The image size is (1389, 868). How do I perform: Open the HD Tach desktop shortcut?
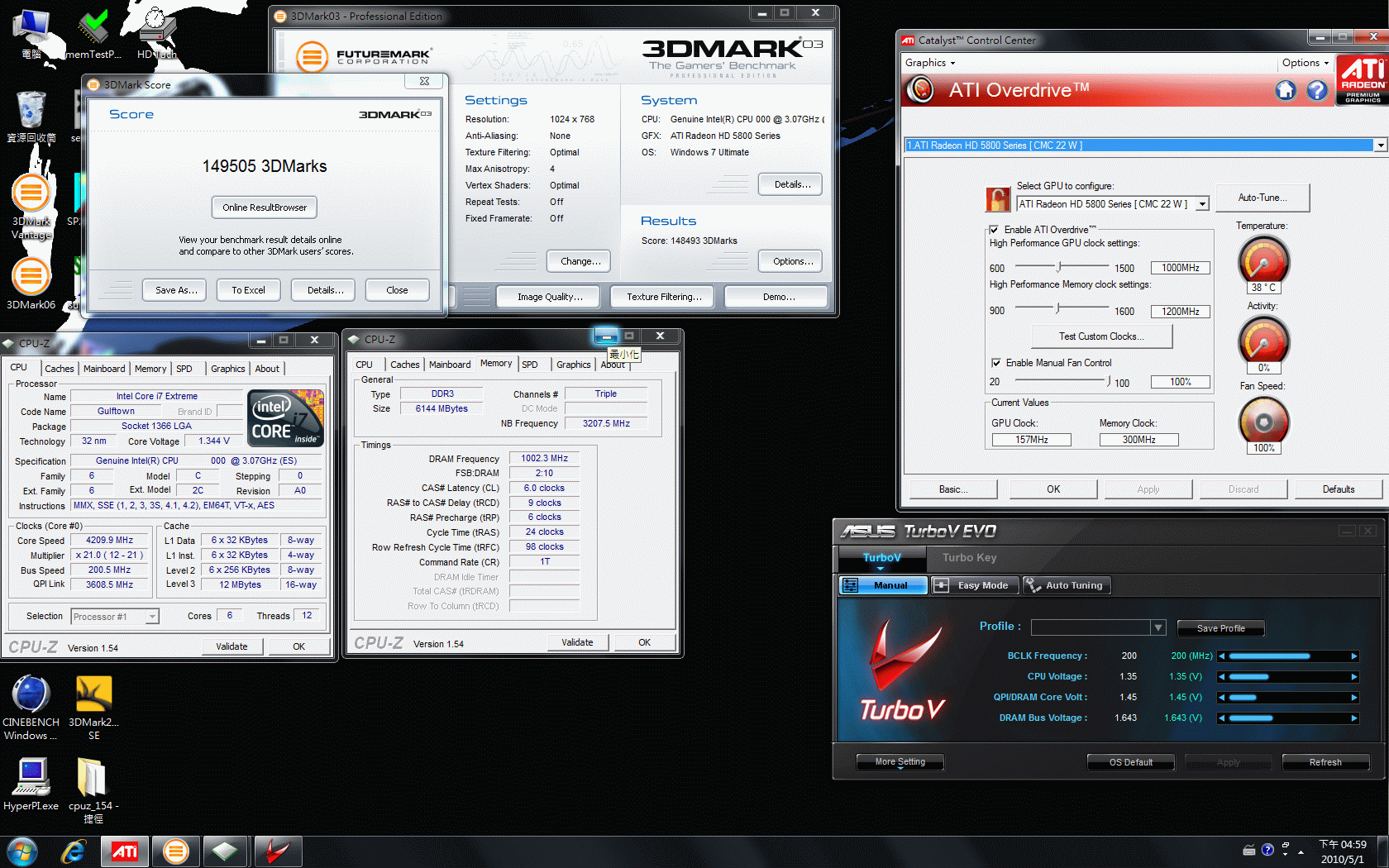pos(157,34)
